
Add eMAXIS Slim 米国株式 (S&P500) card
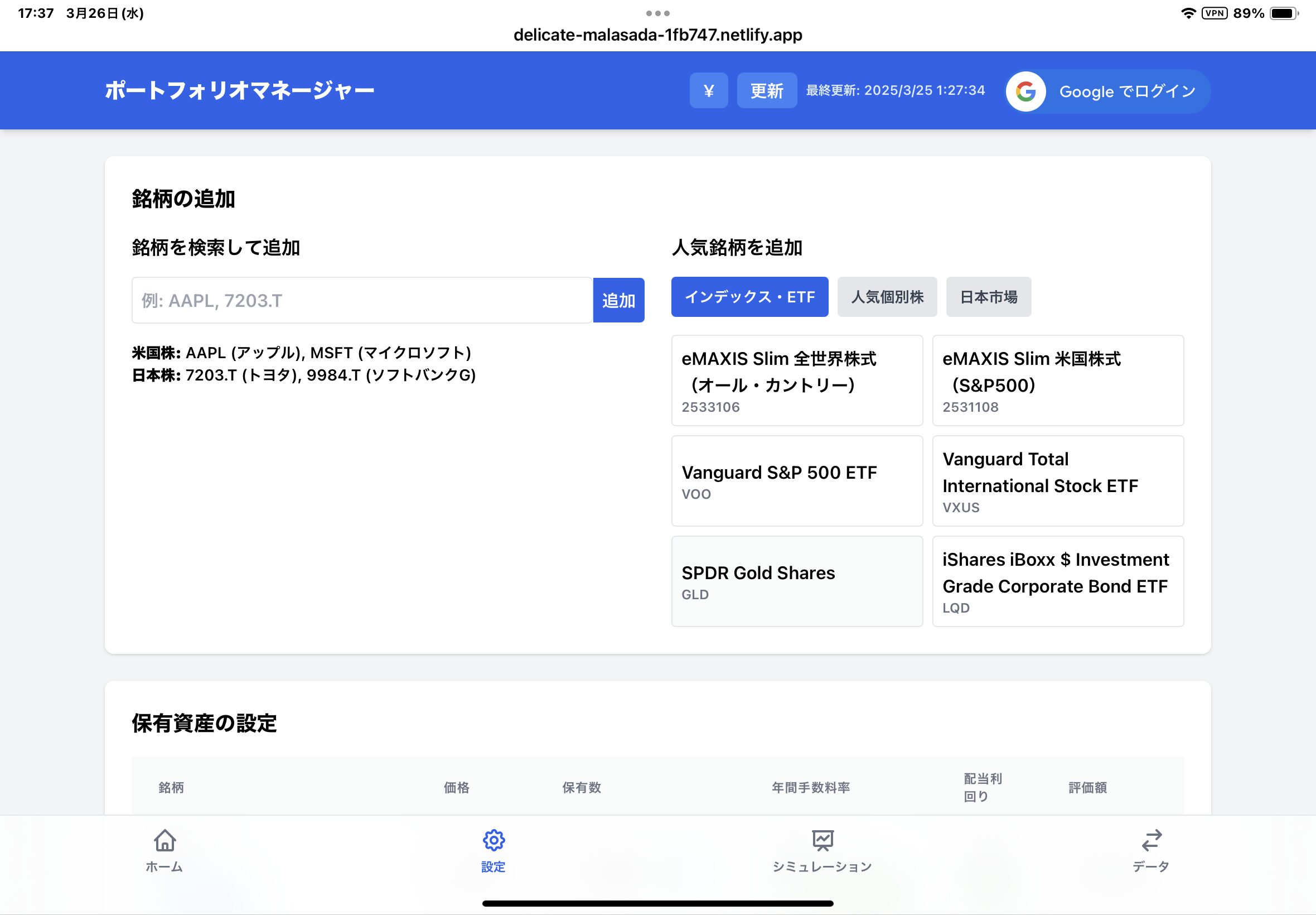pyautogui.click(x=1058, y=381)
